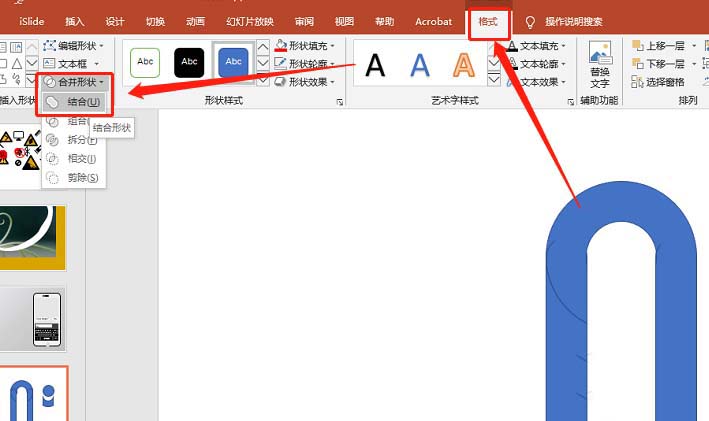Screen dimensions: 709x421
Task: Apply the blue Abc shape style
Action: (x=233, y=62)
